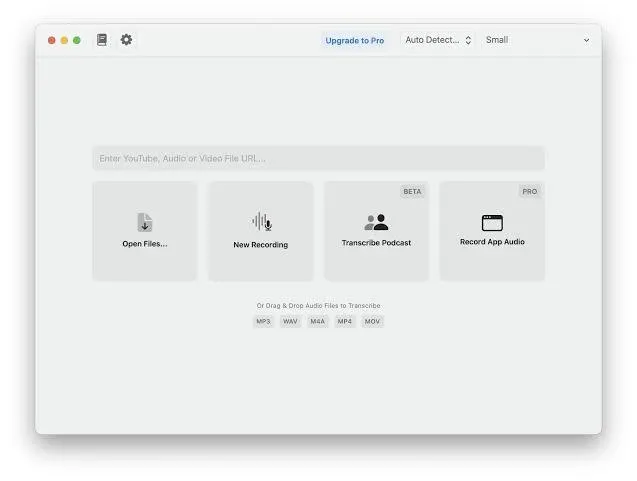Minimize the window with yellow button
This screenshot has height=481, width=637.
(x=64, y=40)
